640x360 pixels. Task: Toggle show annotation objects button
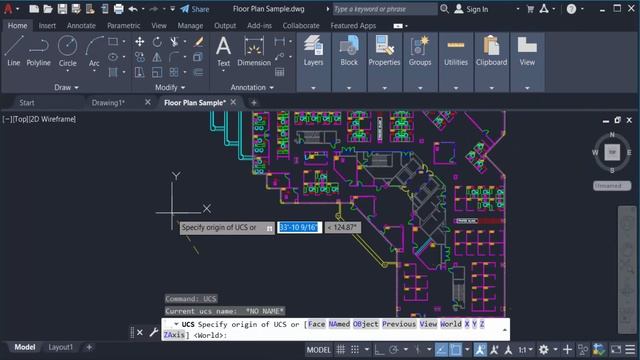coord(480,350)
